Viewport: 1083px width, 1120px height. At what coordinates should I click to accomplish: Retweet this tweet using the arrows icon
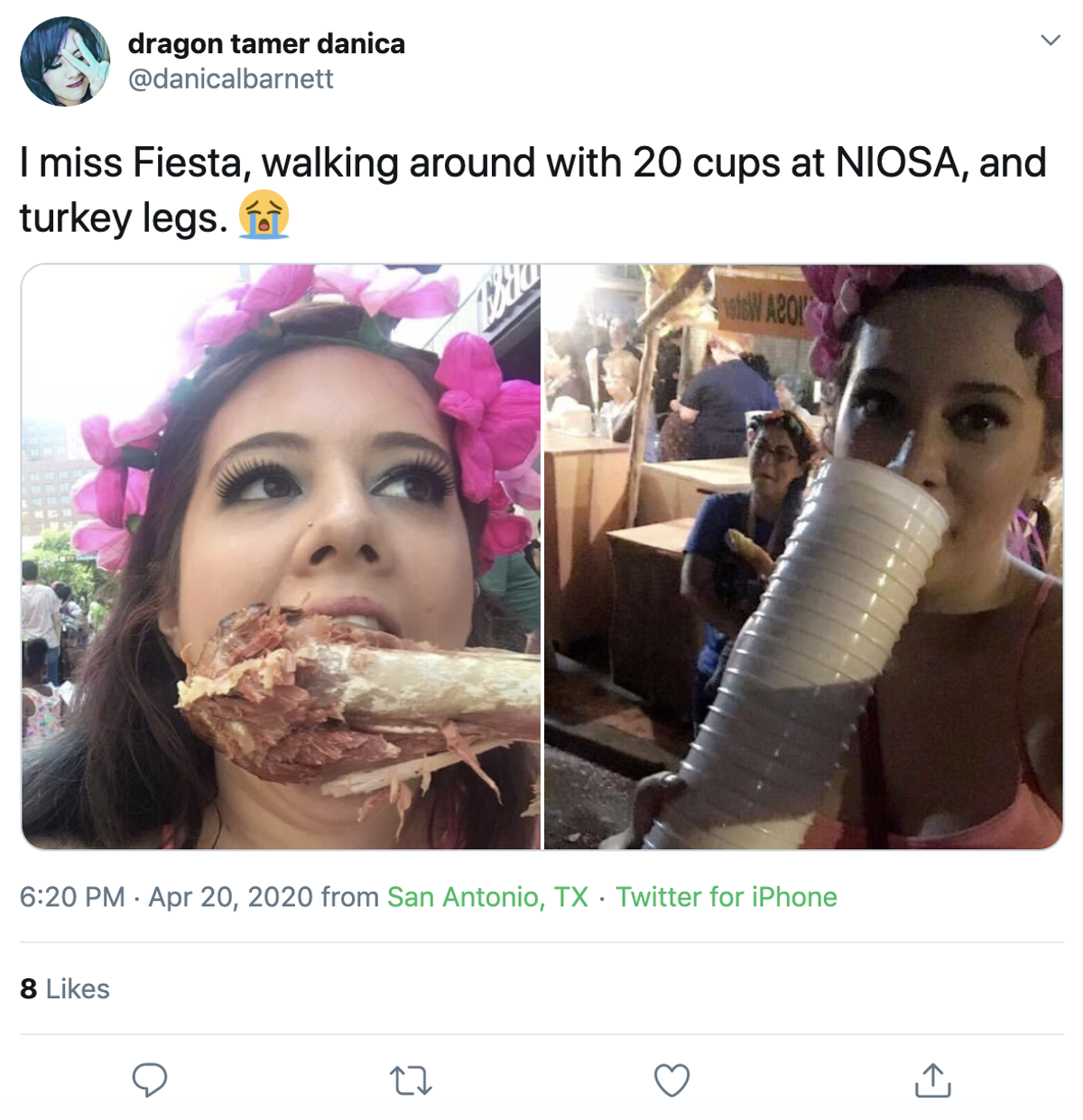tap(411, 1080)
